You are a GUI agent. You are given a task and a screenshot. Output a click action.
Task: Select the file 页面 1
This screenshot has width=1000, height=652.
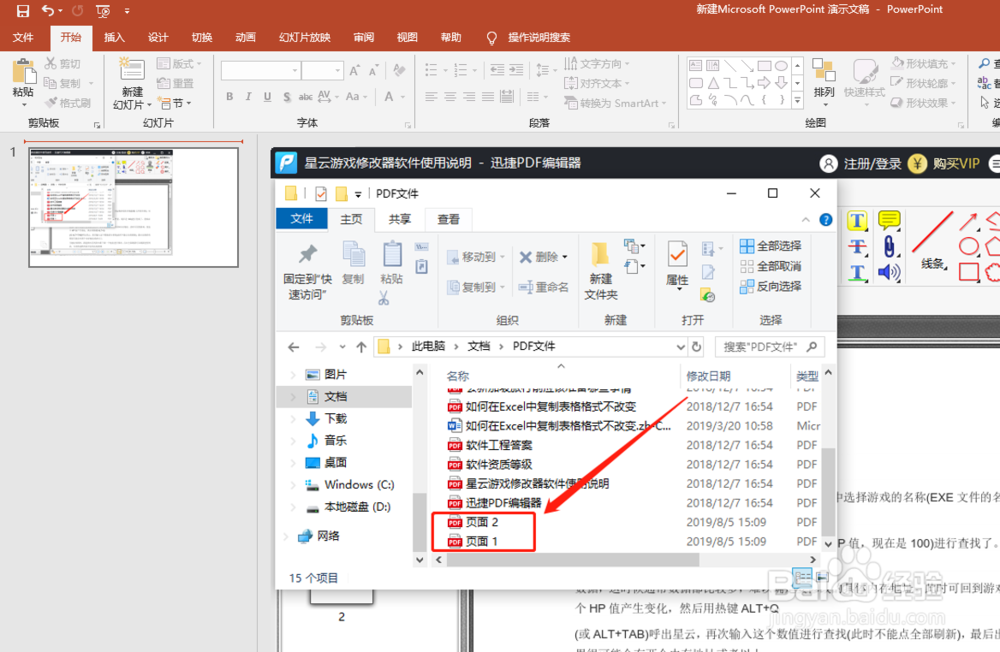[x=482, y=542]
